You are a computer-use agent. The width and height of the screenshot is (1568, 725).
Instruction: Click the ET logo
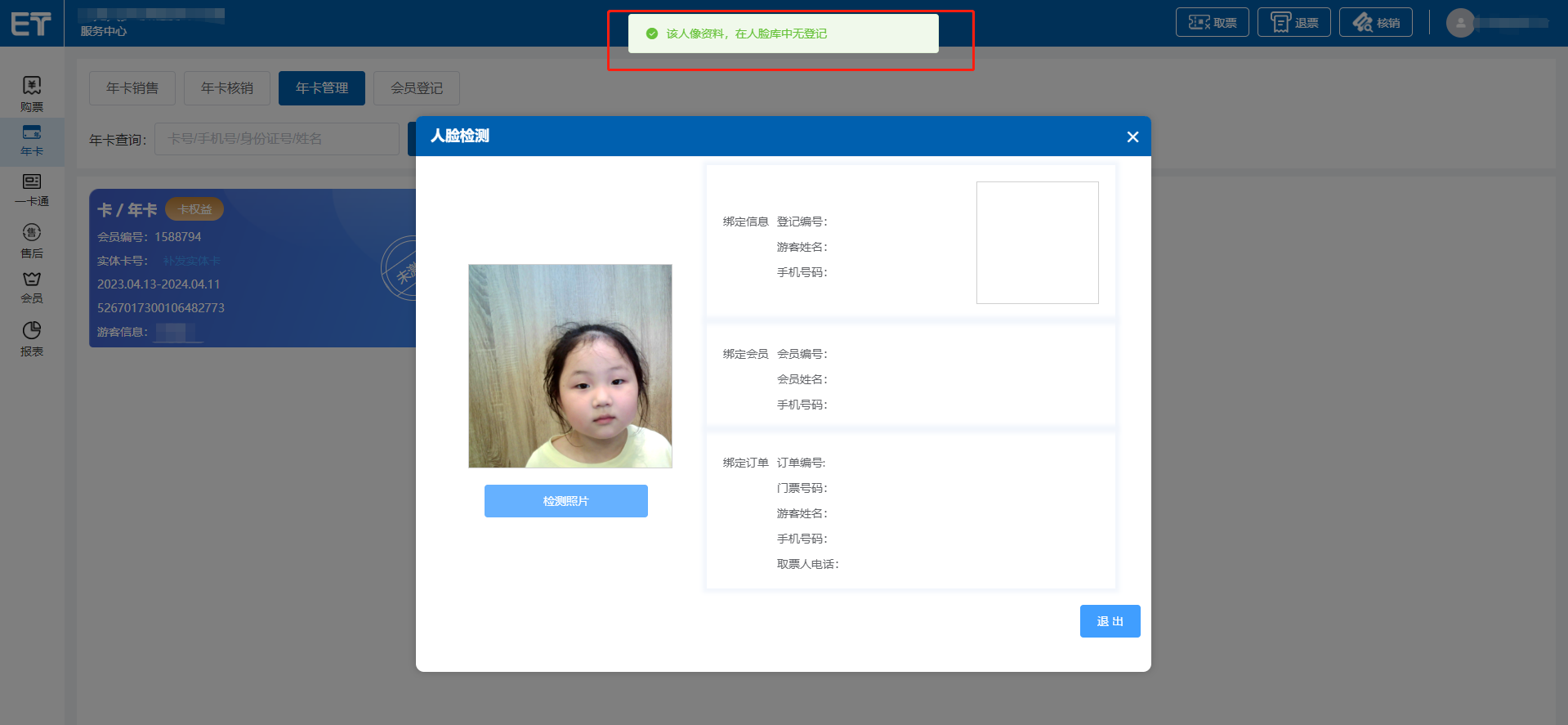31,24
